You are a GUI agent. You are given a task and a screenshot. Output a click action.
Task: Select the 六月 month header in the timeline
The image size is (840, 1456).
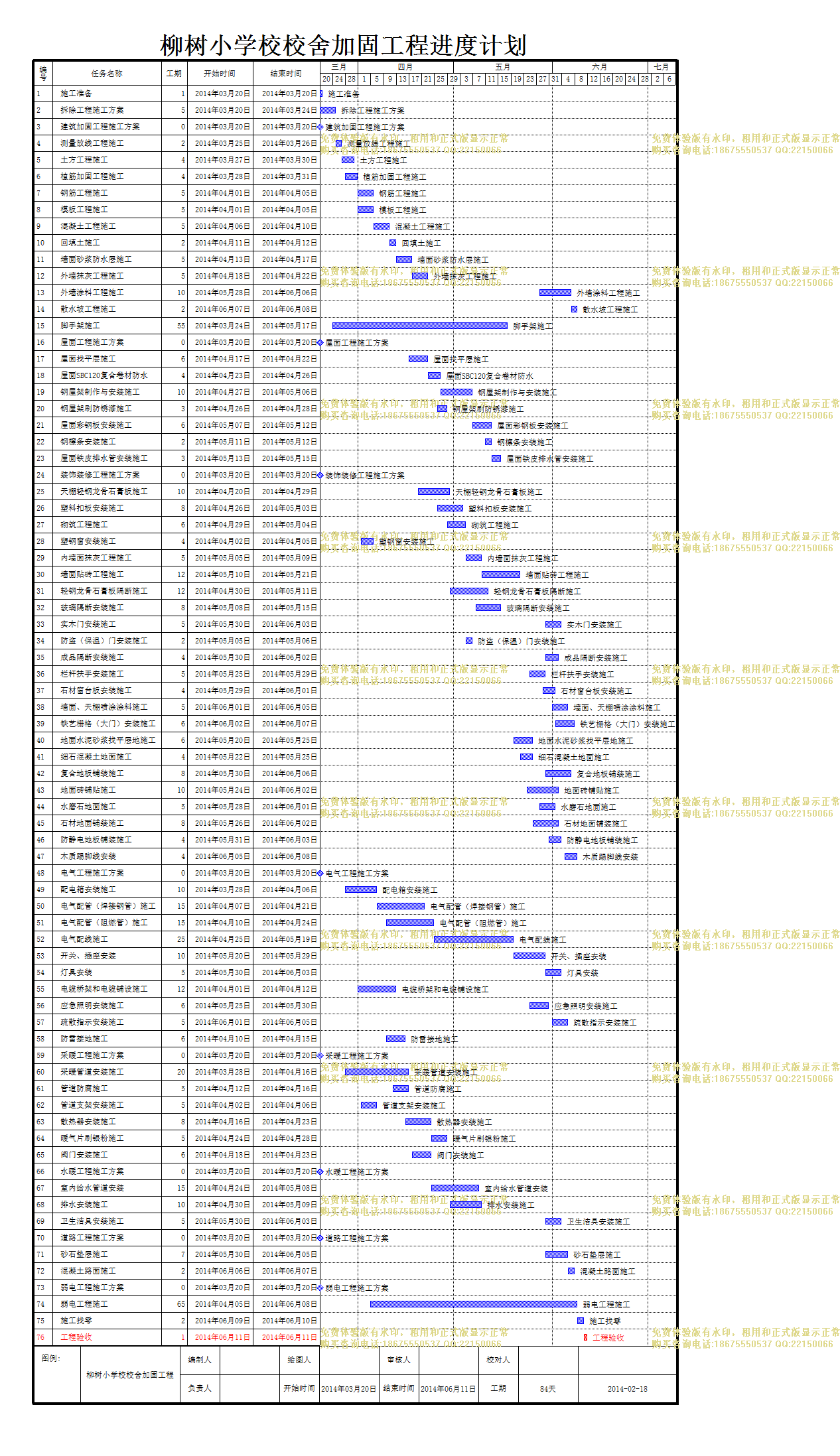600,67
